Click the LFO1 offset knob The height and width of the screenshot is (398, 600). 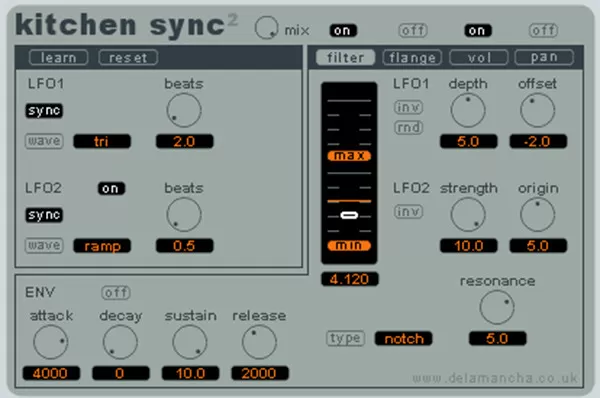[538, 110]
